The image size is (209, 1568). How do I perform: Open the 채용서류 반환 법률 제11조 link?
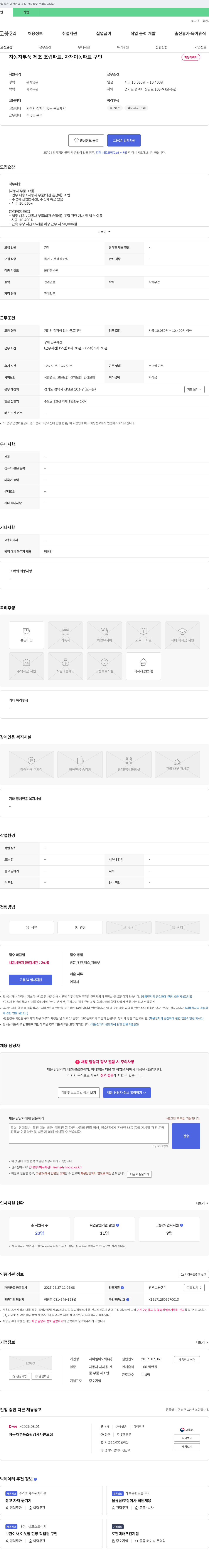(115, 1024)
